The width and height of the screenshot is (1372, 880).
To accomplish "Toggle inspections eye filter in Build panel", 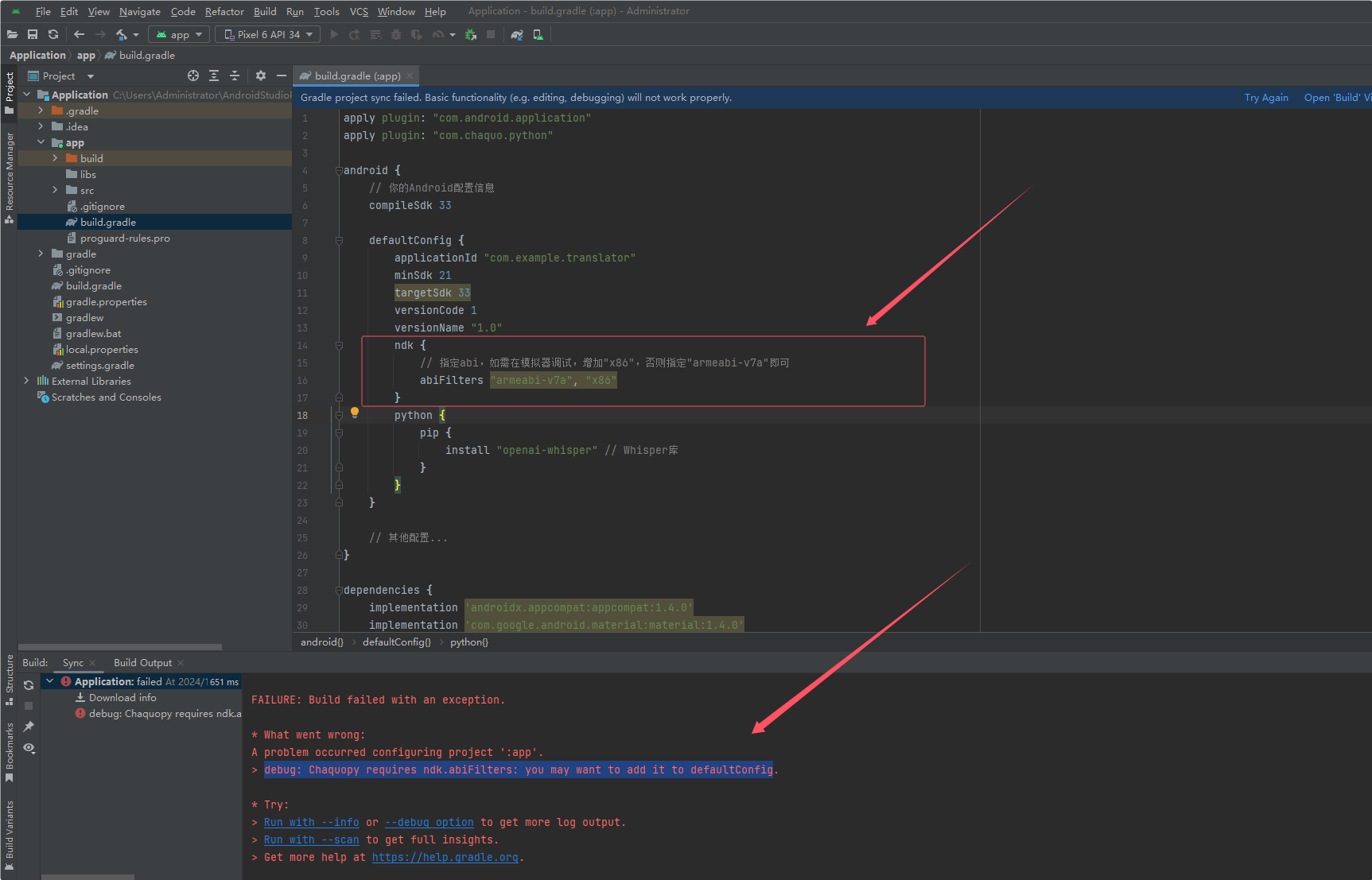I will click(29, 747).
